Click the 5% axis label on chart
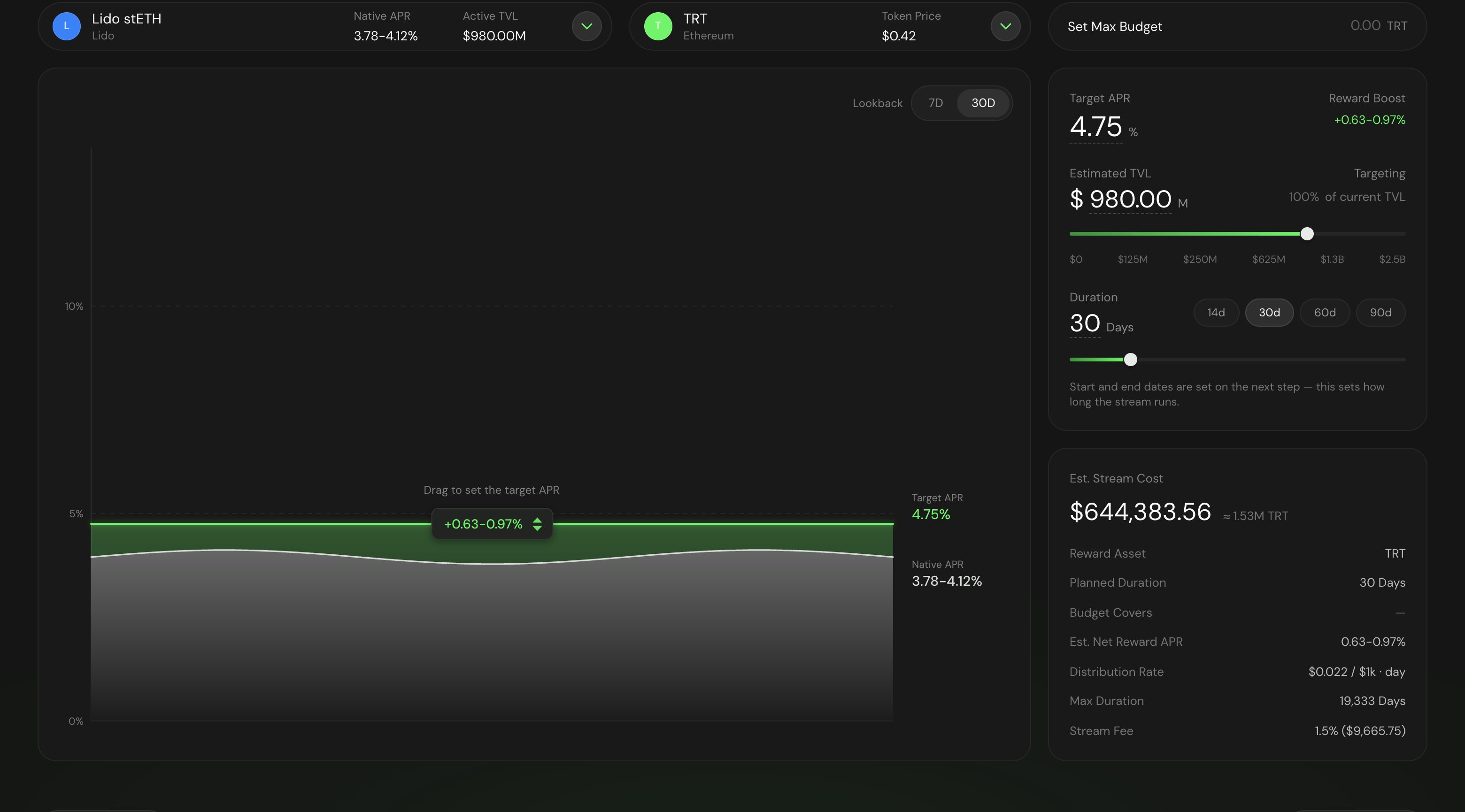1465x812 pixels. point(76,514)
